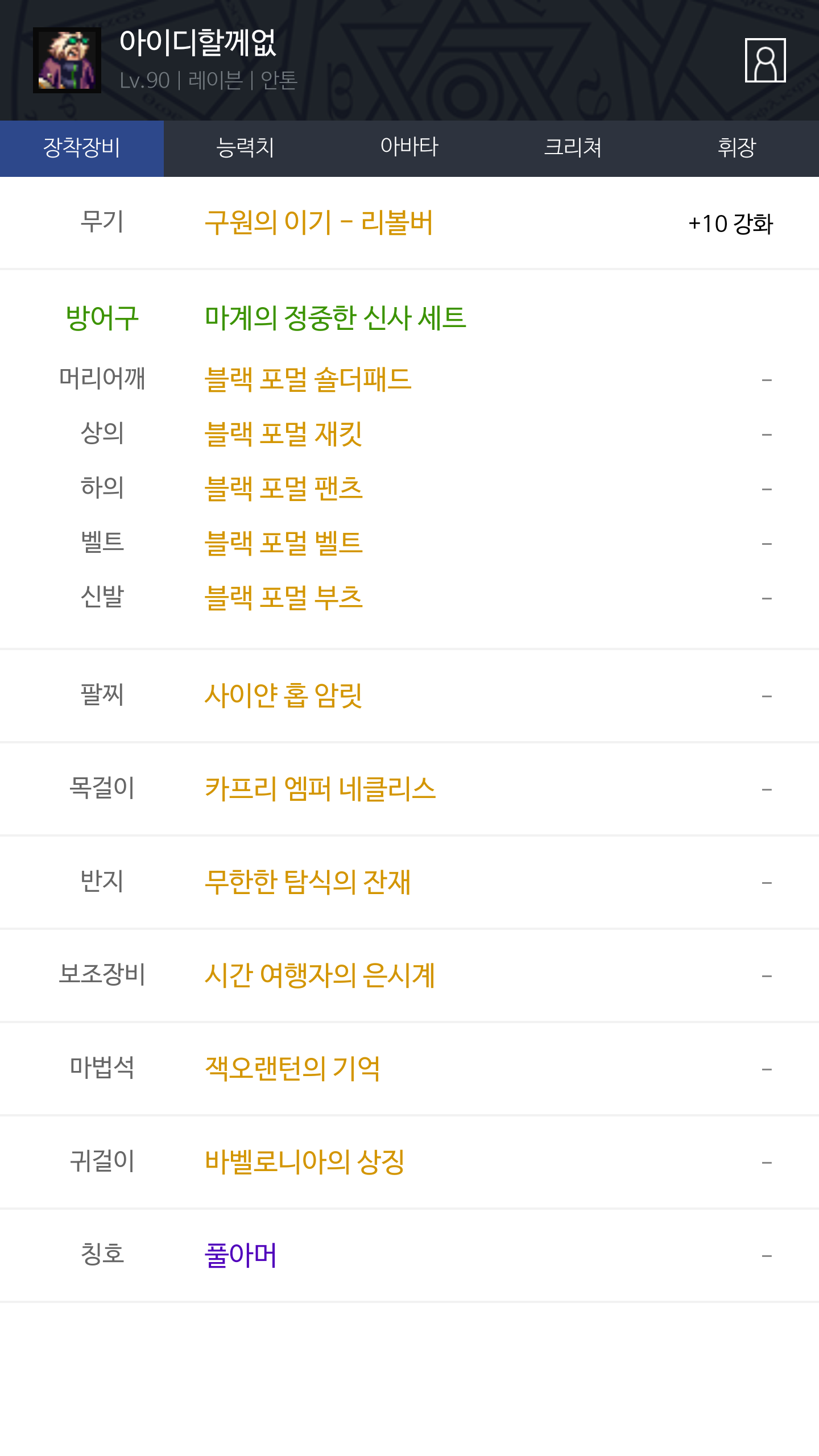819x1456 pixels.
Task: View the 블랙 포멀 벨트 item
Action: coord(283,543)
